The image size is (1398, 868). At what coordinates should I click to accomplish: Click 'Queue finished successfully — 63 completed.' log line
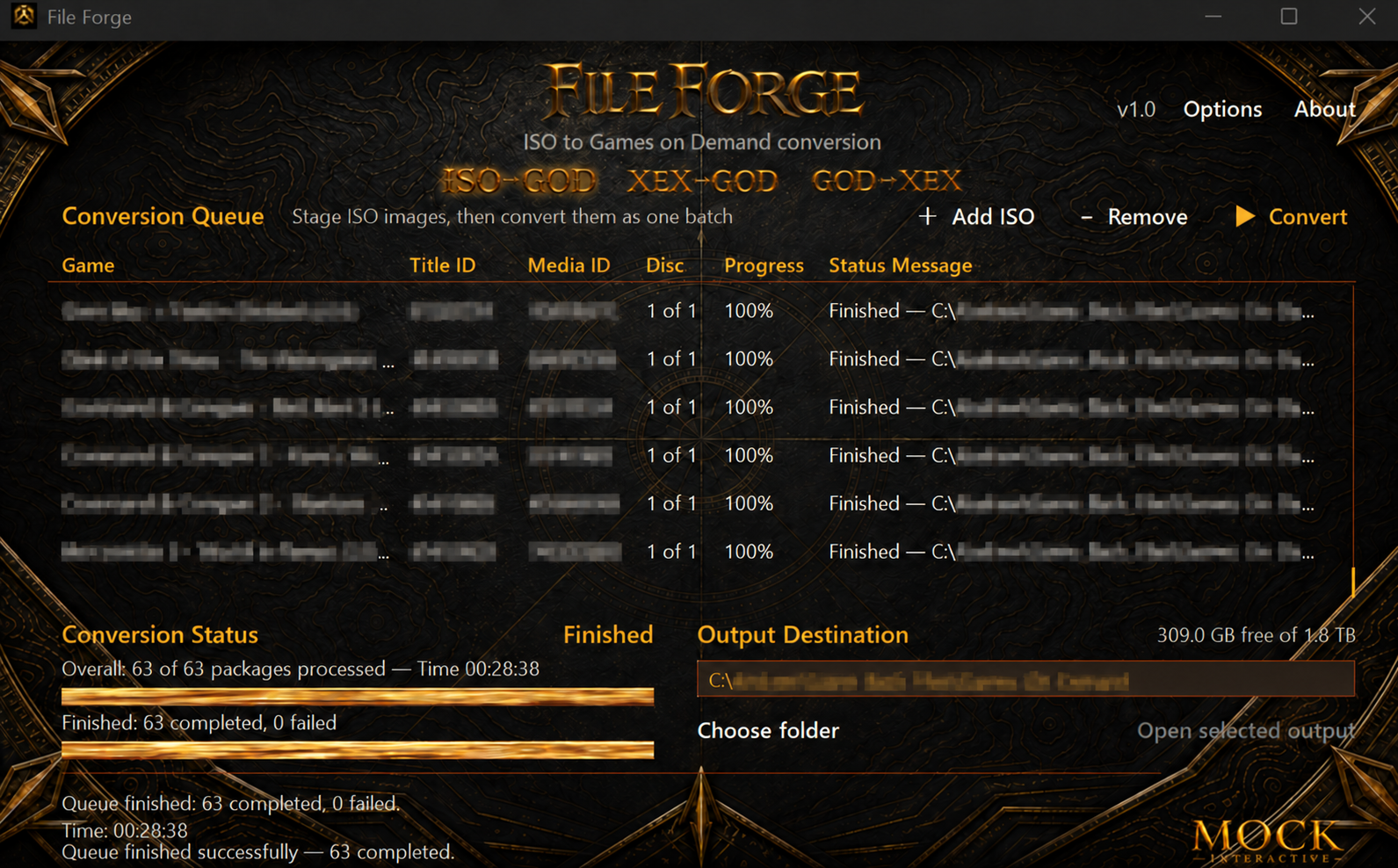[257, 852]
